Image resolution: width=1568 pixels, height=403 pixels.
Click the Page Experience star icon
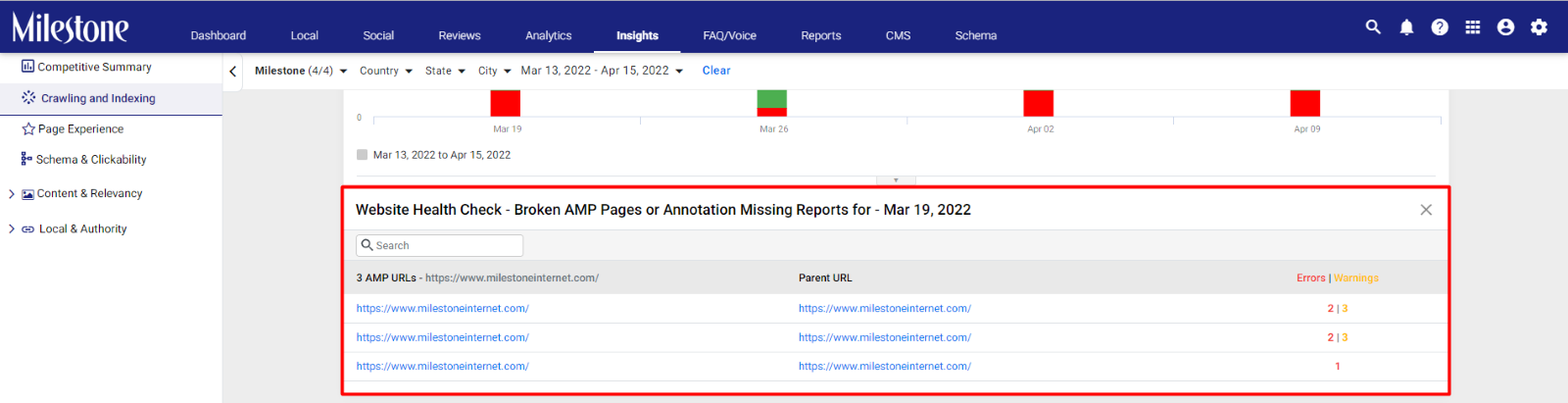click(28, 128)
